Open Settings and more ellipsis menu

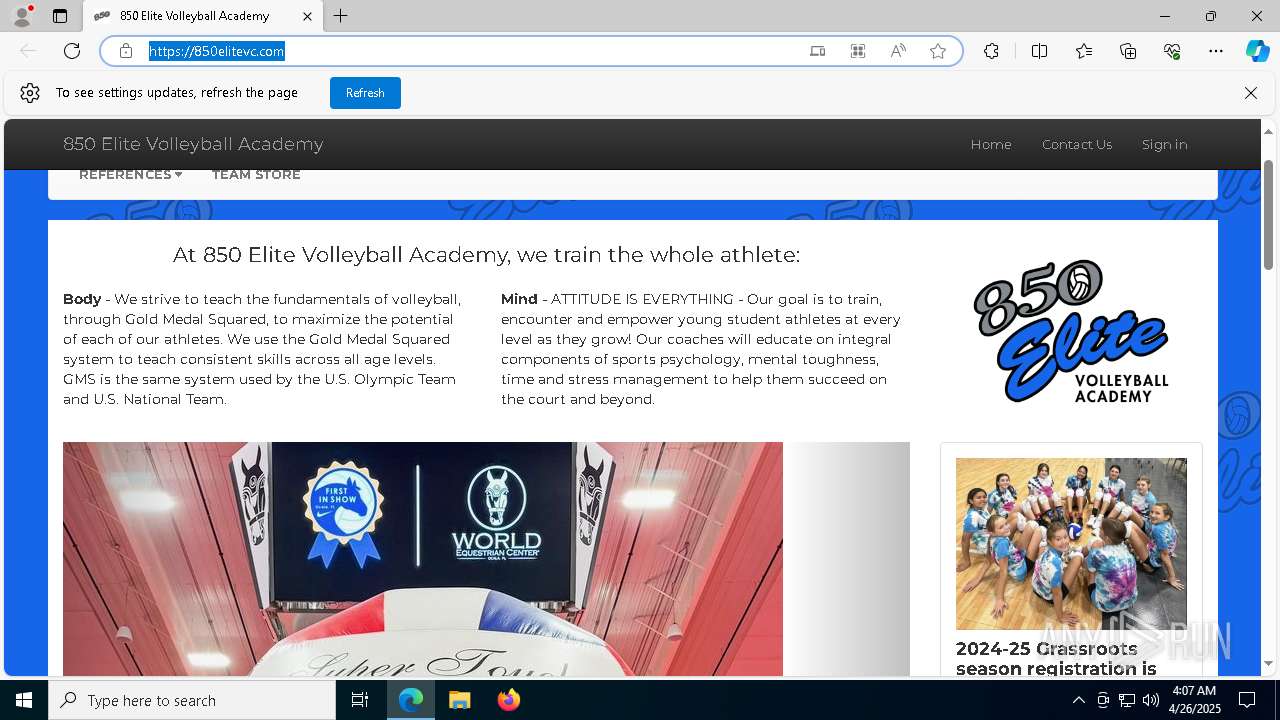click(x=1216, y=51)
